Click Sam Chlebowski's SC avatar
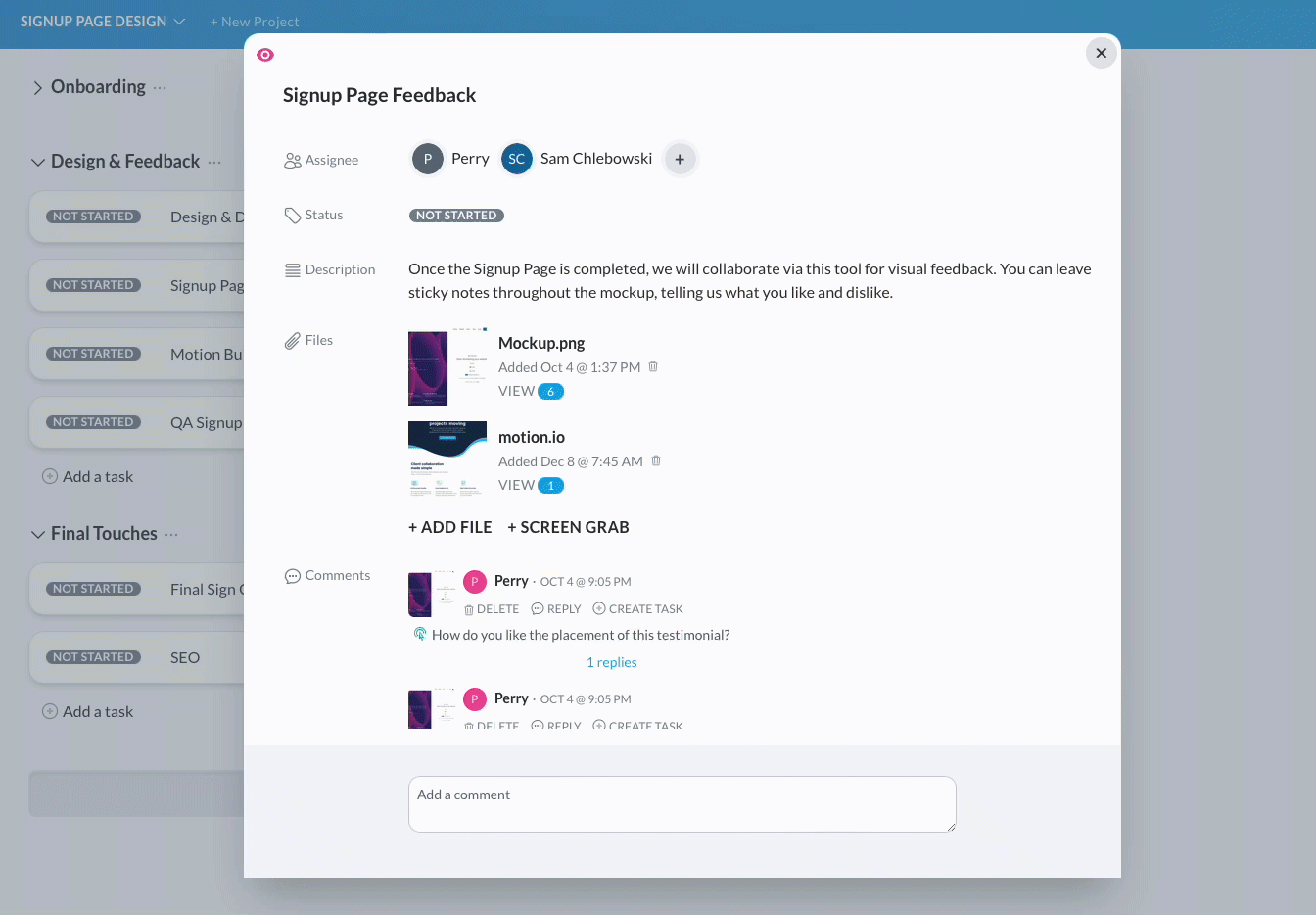The height and width of the screenshot is (915, 1316). pyautogui.click(x=517, y=159)
